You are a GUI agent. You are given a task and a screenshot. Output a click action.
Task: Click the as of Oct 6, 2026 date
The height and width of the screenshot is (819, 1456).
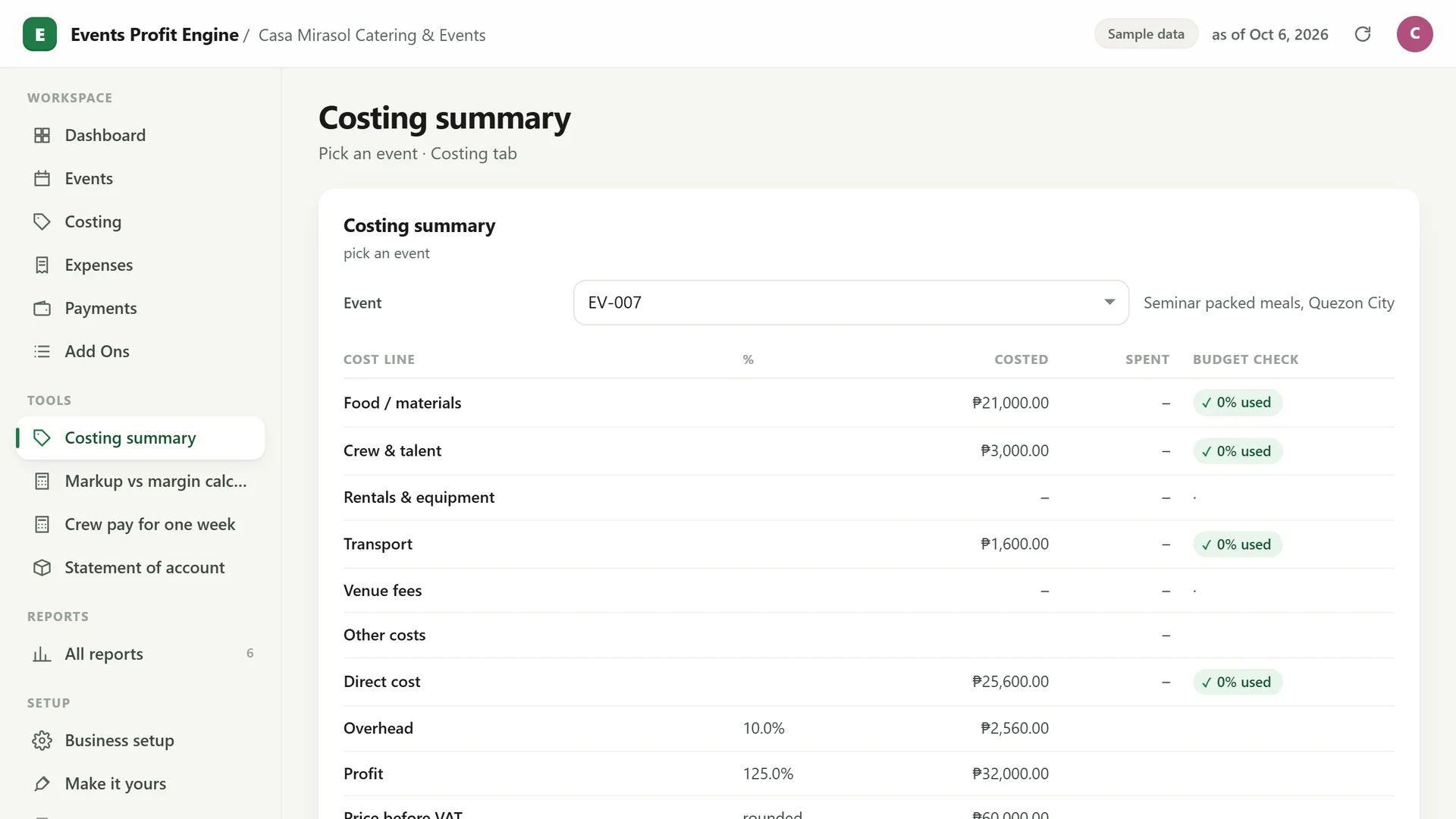1270,34
